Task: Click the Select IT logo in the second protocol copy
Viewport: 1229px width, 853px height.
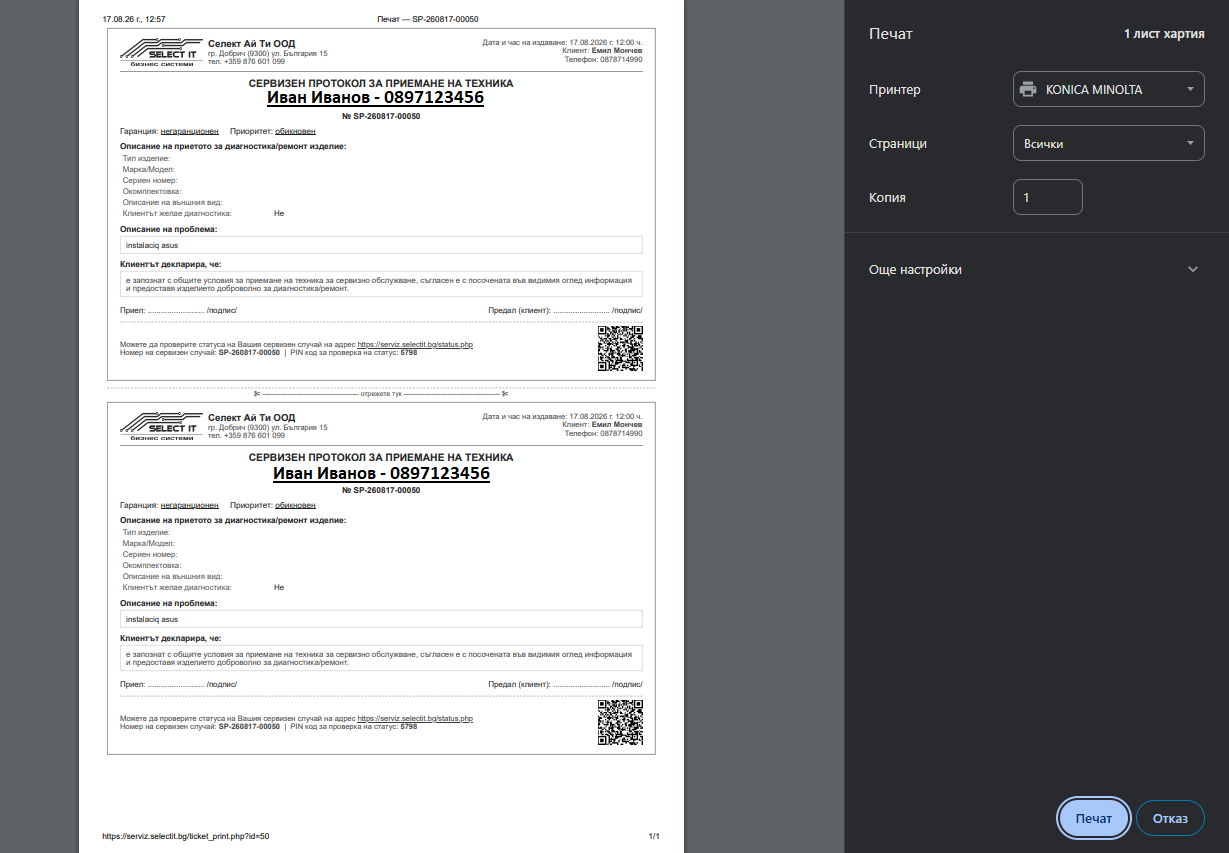Action: [159, 427]
